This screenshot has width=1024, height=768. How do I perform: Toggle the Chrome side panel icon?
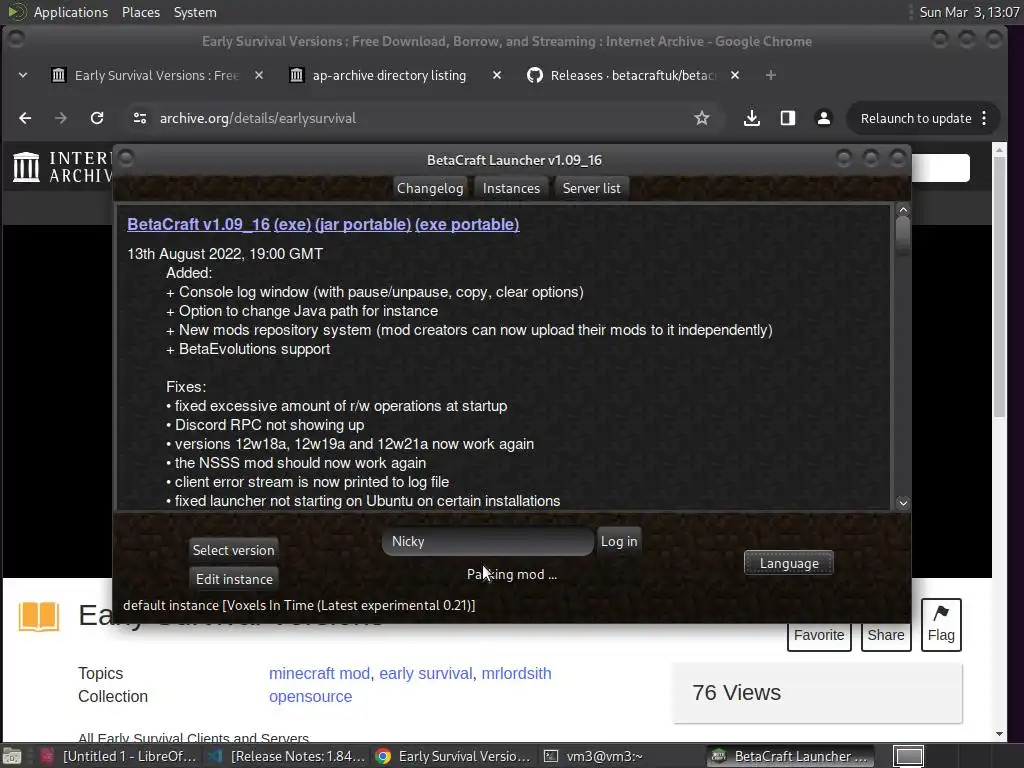(788, 118)
